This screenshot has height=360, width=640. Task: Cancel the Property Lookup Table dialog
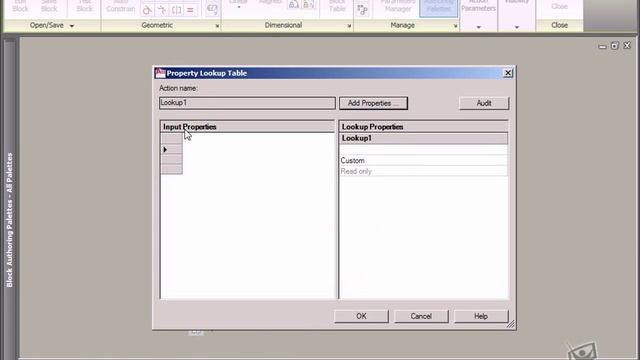click(421, 316)
